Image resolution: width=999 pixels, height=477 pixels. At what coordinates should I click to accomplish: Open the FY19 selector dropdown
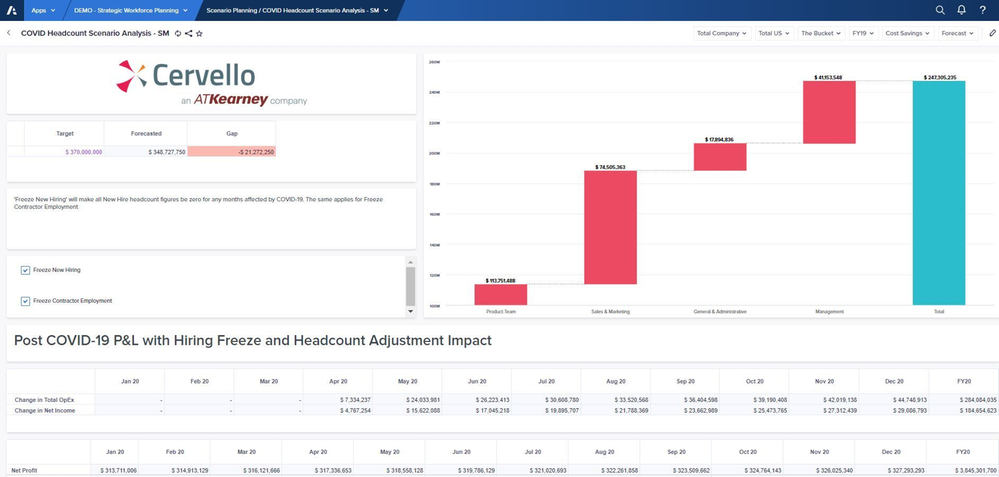[863, 33]
